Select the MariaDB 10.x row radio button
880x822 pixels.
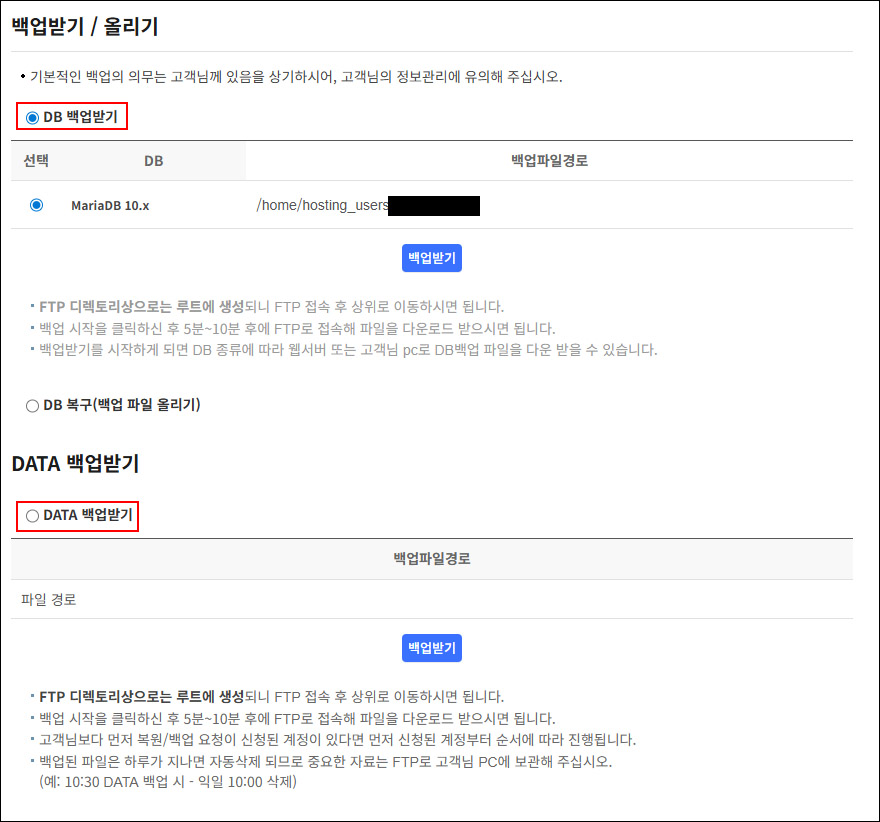click(x=36, y=205)
